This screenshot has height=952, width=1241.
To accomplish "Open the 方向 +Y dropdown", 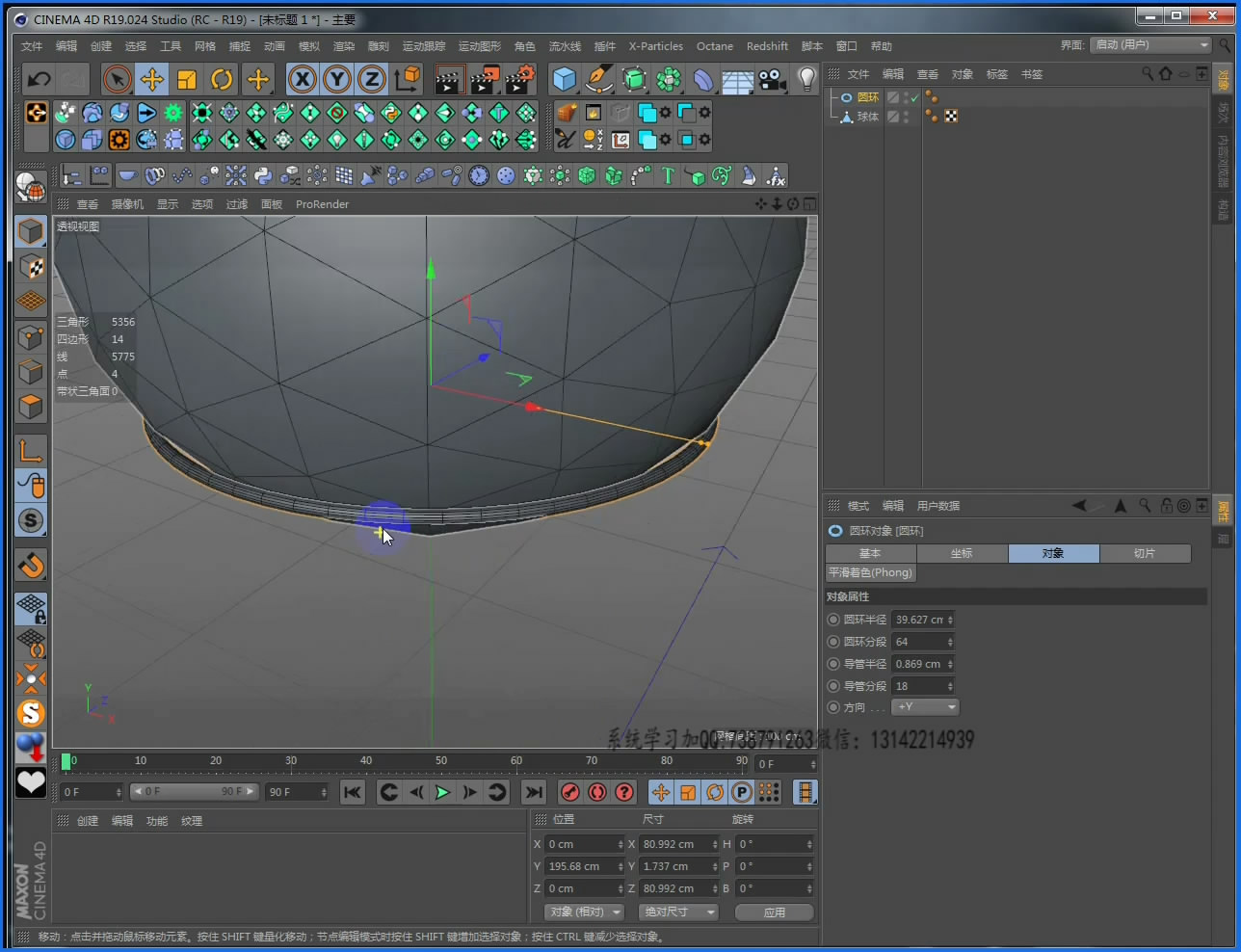I will click(x=925, y=707).
